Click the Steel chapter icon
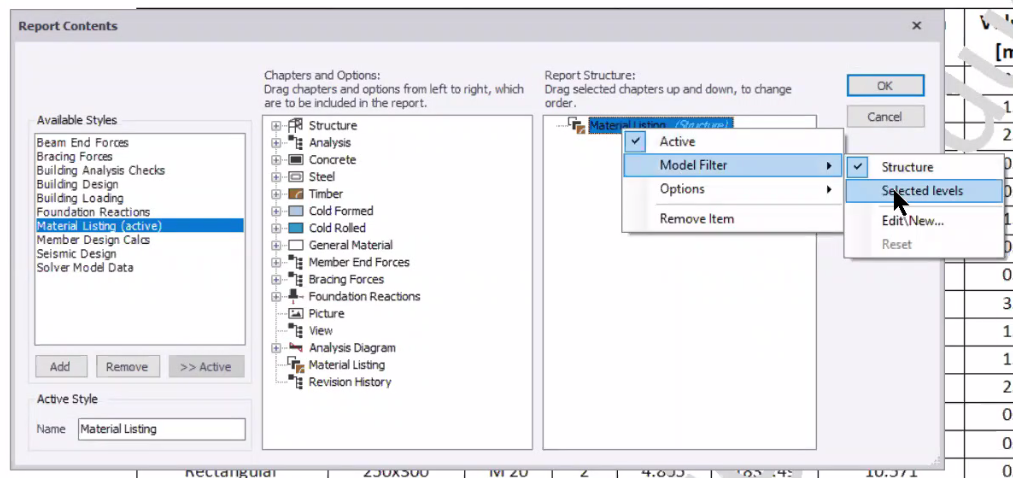The height and width of the screenshot is (478, 1013). pos(295,176)
